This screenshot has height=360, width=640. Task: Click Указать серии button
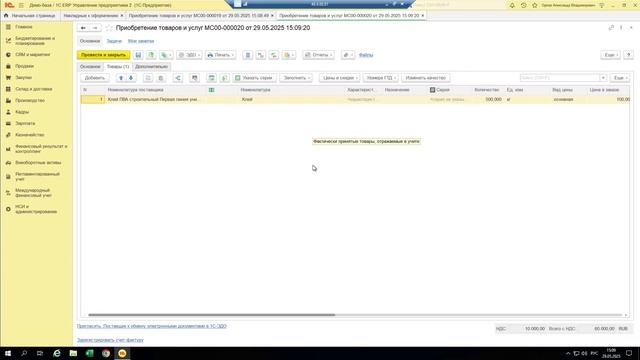254,78
